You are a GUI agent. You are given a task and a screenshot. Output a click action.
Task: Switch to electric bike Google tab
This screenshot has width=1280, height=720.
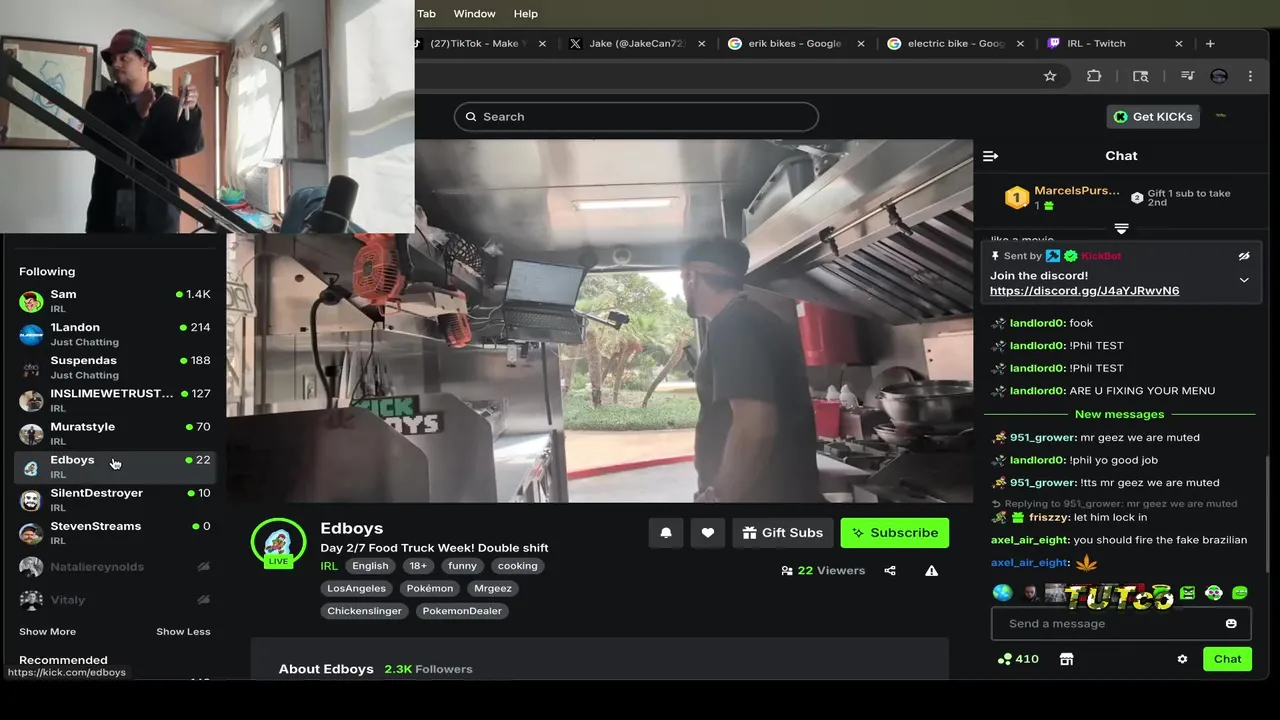pyautogui.click(x=955, y=44)
